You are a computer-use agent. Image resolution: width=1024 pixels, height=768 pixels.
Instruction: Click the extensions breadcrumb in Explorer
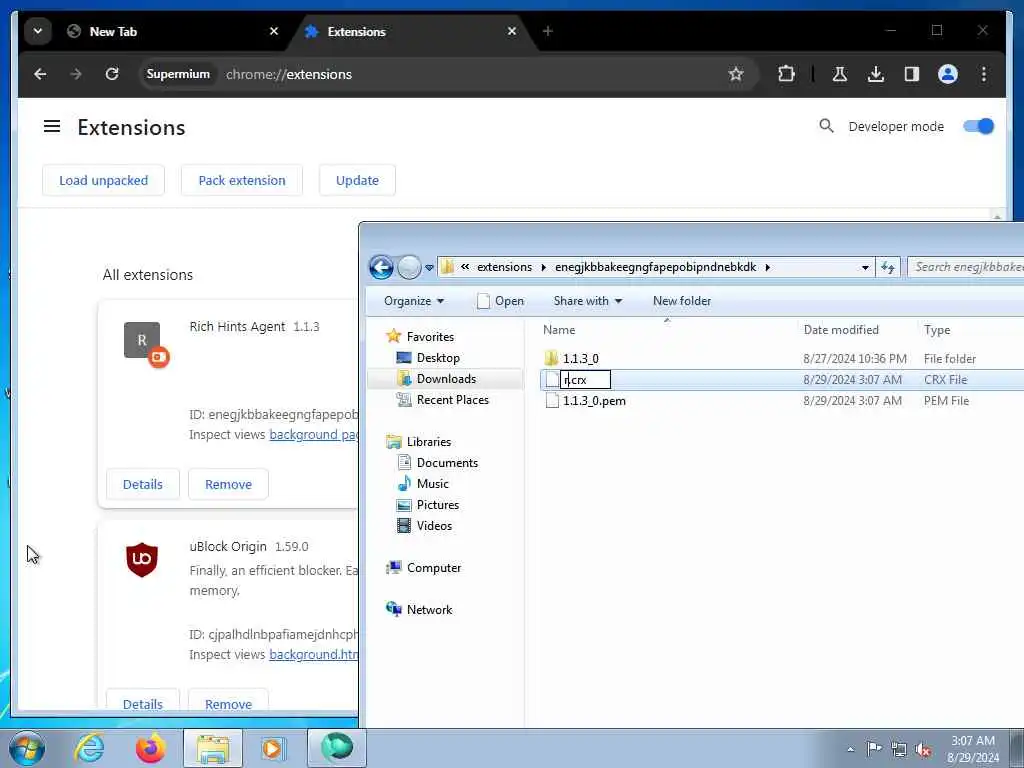(x=504, y=267)
